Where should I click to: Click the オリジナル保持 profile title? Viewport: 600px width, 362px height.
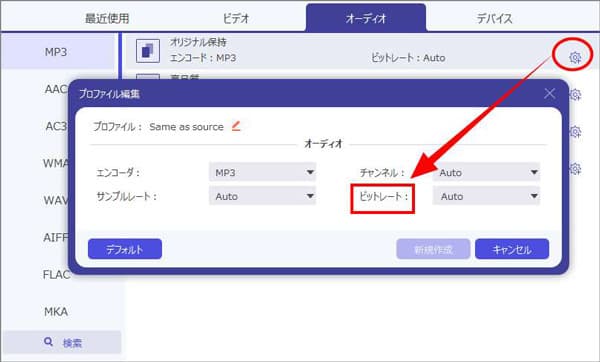click(x=198, y=42)
